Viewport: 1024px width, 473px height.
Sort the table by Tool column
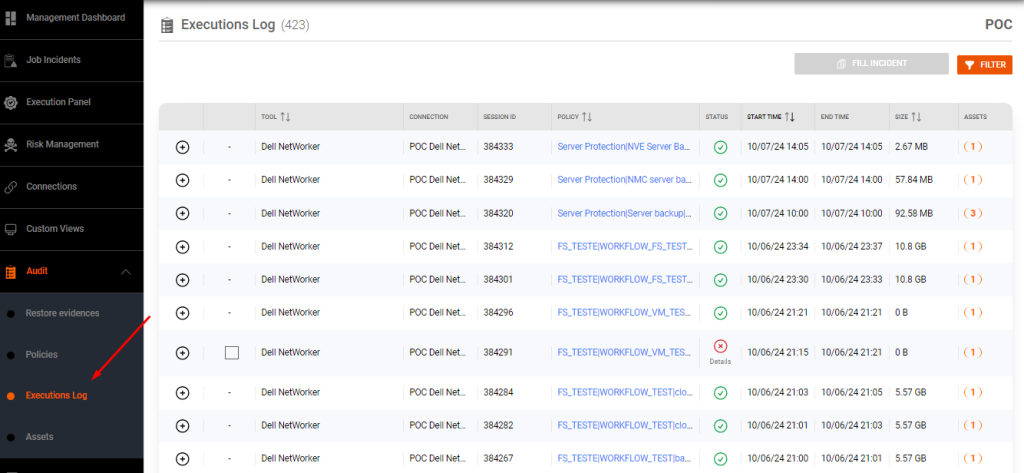pos(285,117)
